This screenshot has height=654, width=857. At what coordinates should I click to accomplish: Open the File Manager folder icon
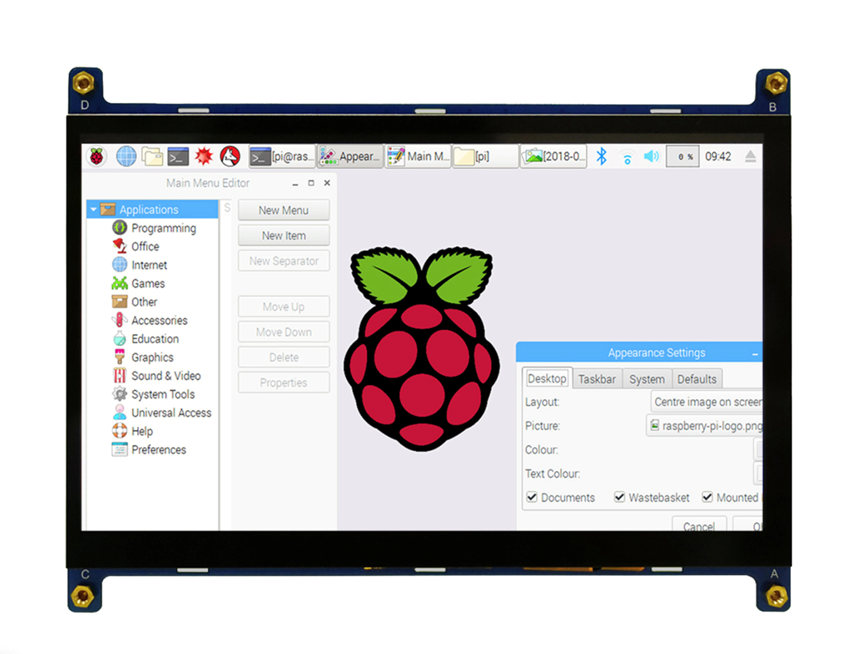(152, 157)
